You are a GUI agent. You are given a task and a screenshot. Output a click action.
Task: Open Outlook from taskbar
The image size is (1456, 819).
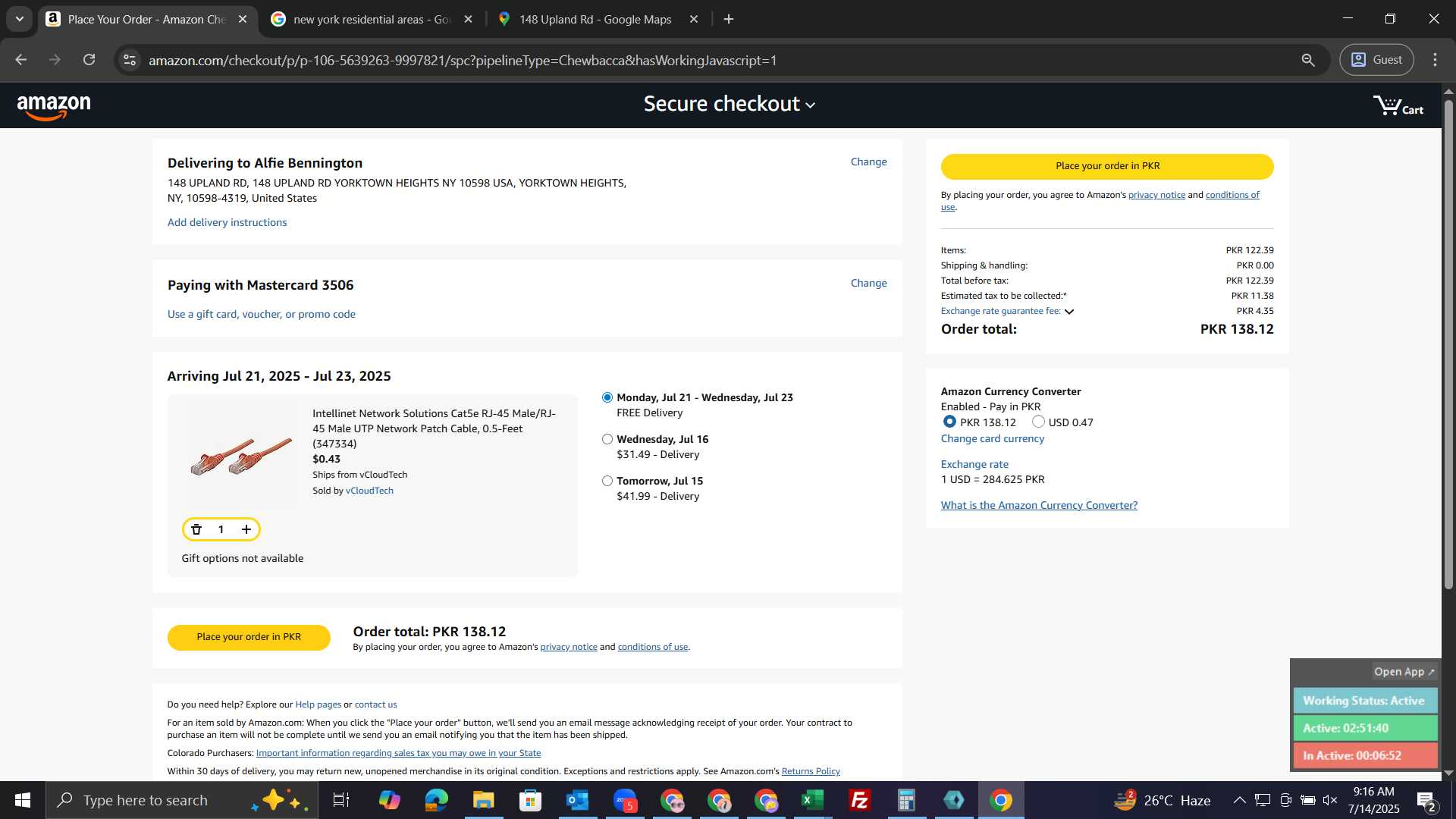coord(577,800)
